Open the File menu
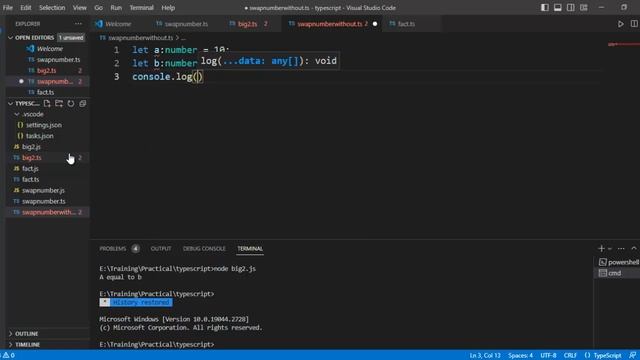The width and height of the screenshot is (640, 360). coord(8,7)
